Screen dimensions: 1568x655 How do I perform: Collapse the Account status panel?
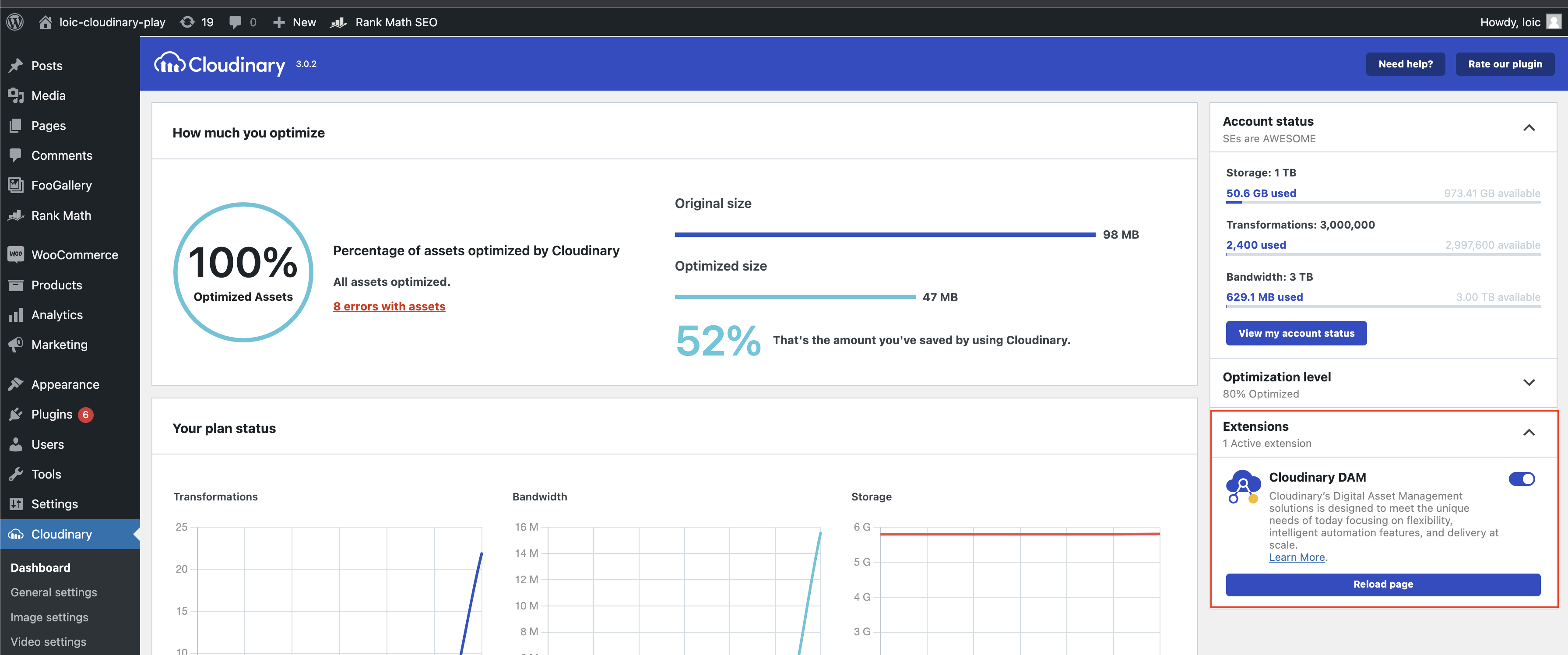coord(1529,128)
